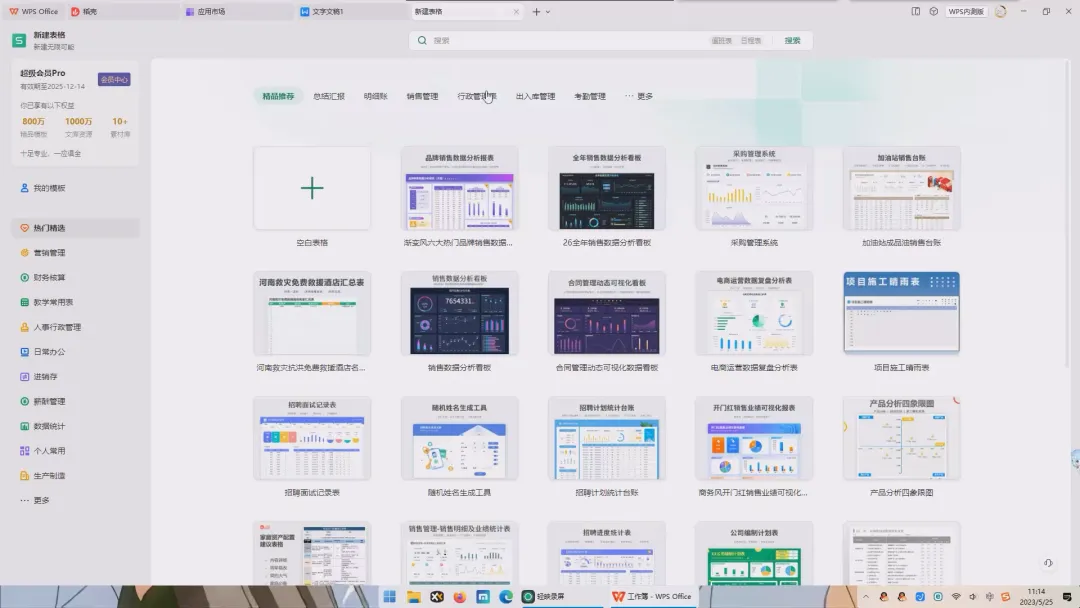Click the taskbar volume icon
The image size is (1080, 608).
pyautogui.click(x=973, y=596)
